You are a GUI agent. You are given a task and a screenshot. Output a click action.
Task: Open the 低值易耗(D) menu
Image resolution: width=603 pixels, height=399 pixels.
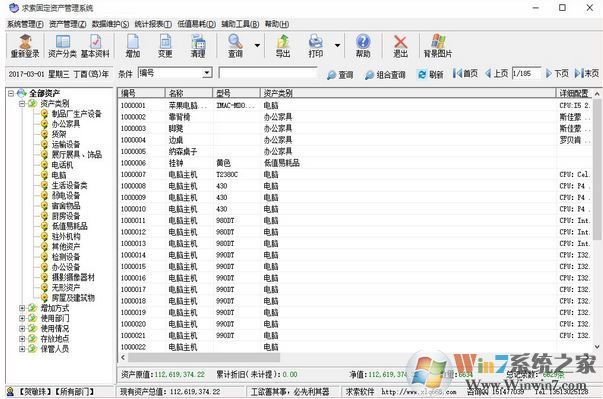tap(197, 24)
